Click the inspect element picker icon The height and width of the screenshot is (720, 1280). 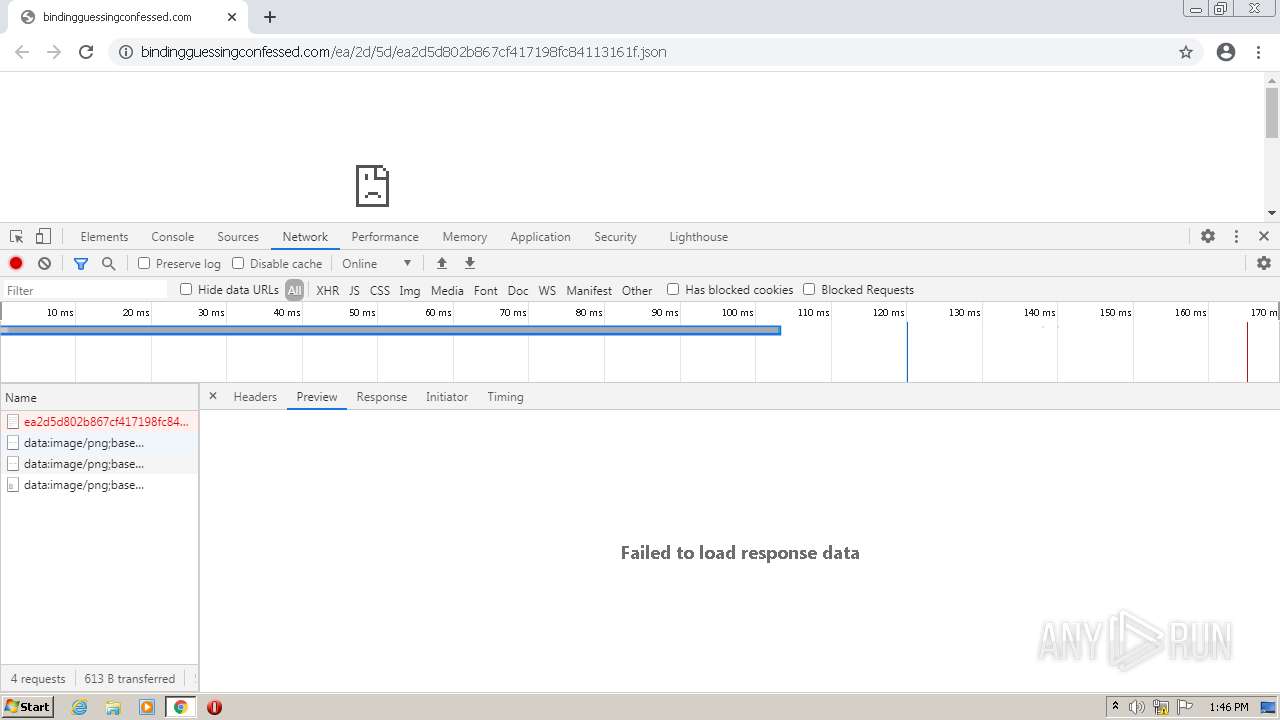pyautogui.click(x=17, y=237)
